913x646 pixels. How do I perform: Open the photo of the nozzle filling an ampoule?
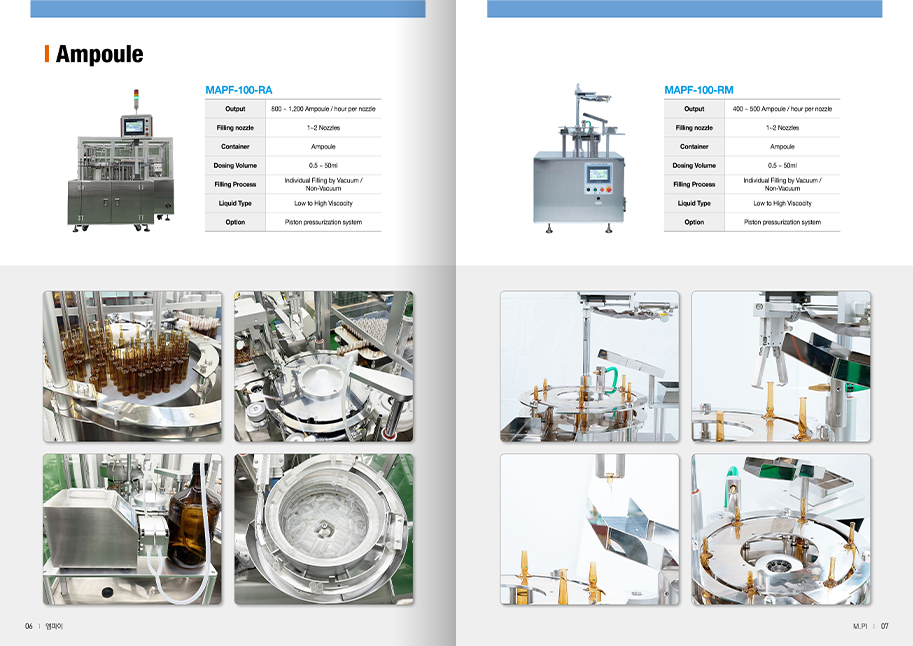click(x=589, y=529)
